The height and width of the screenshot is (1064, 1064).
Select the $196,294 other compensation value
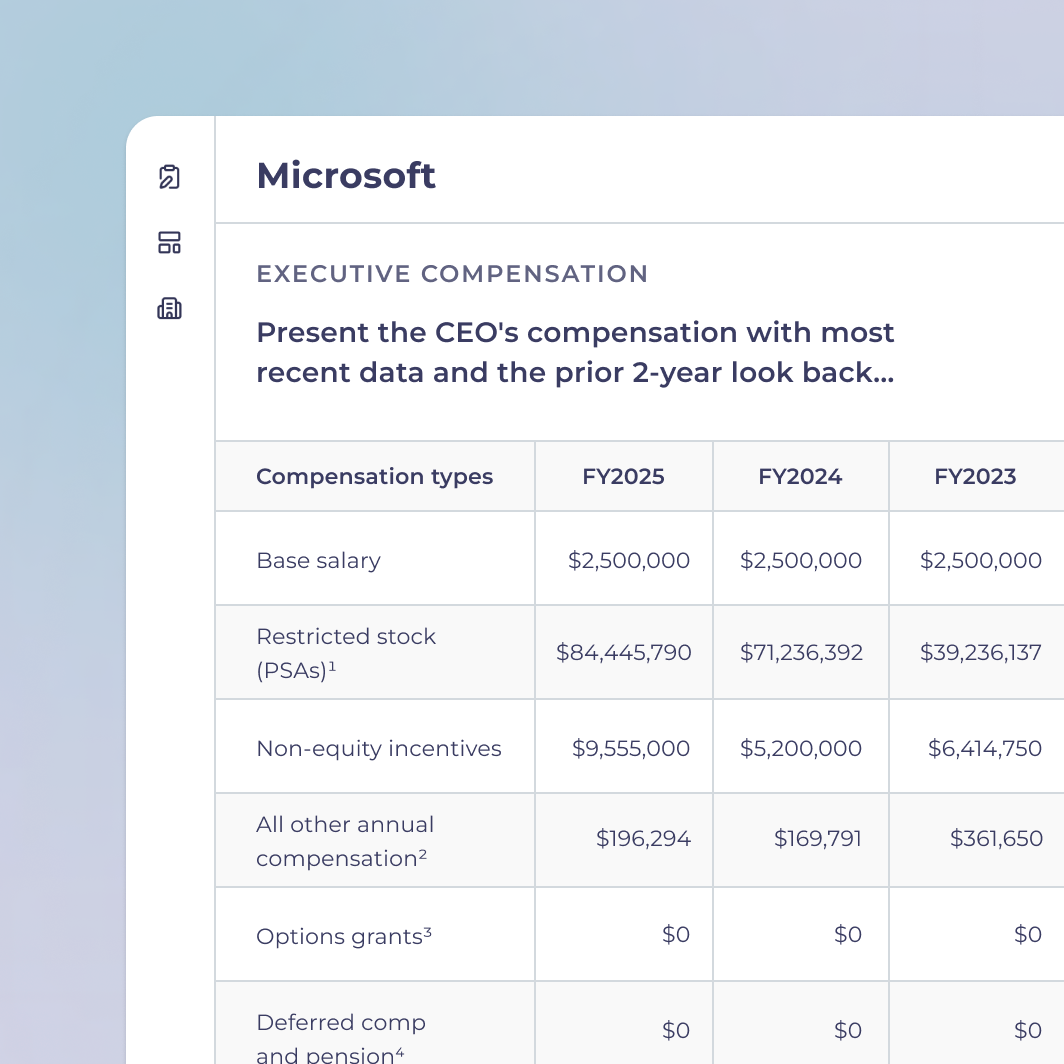click(643, 839)
